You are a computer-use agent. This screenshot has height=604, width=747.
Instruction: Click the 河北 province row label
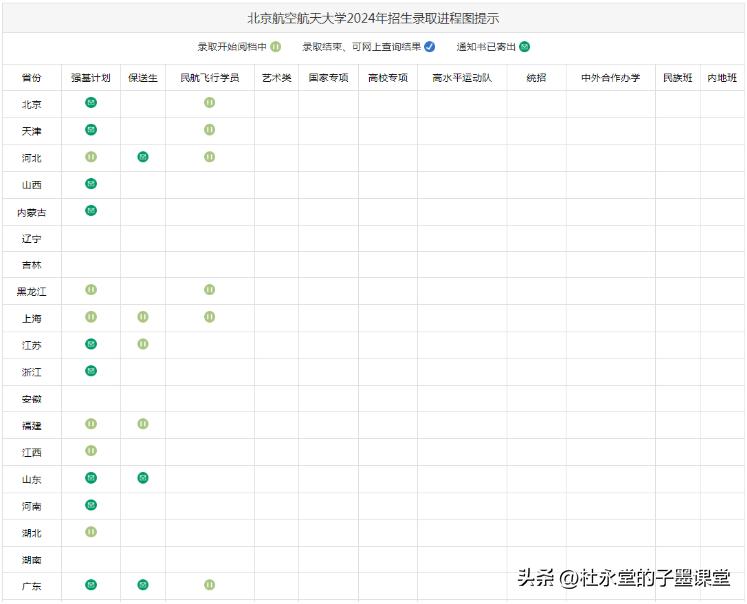tap(32, 158)
